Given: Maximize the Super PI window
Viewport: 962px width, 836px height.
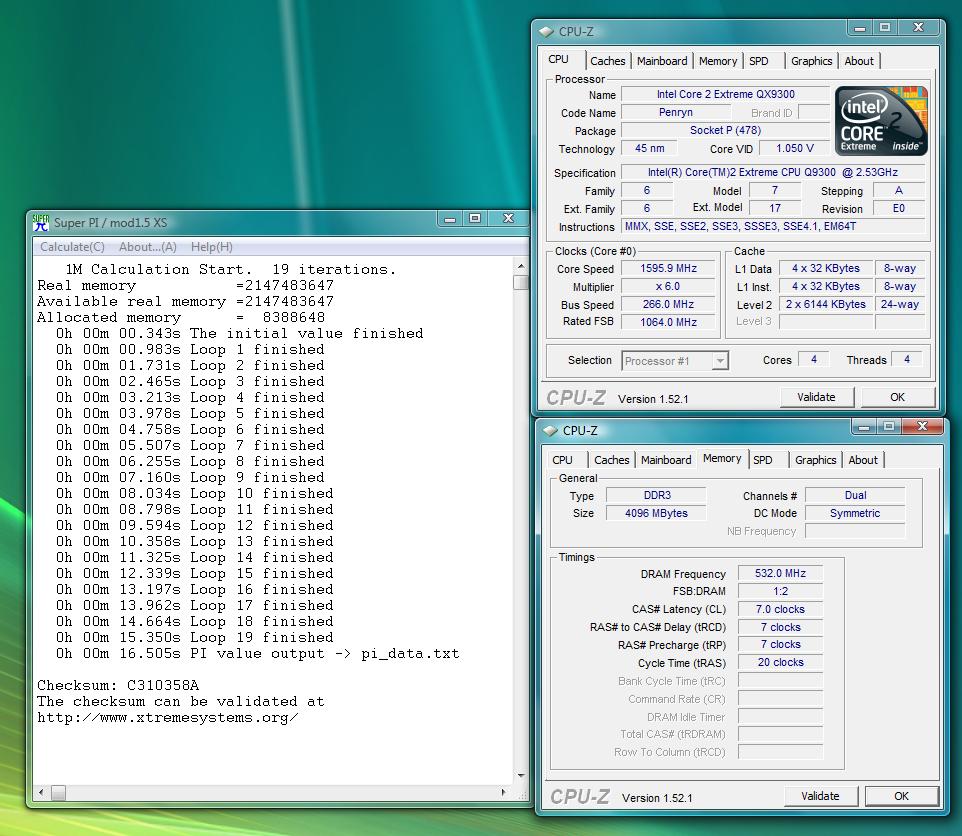Looking at the screenshot, I should (x=475, y=218).
